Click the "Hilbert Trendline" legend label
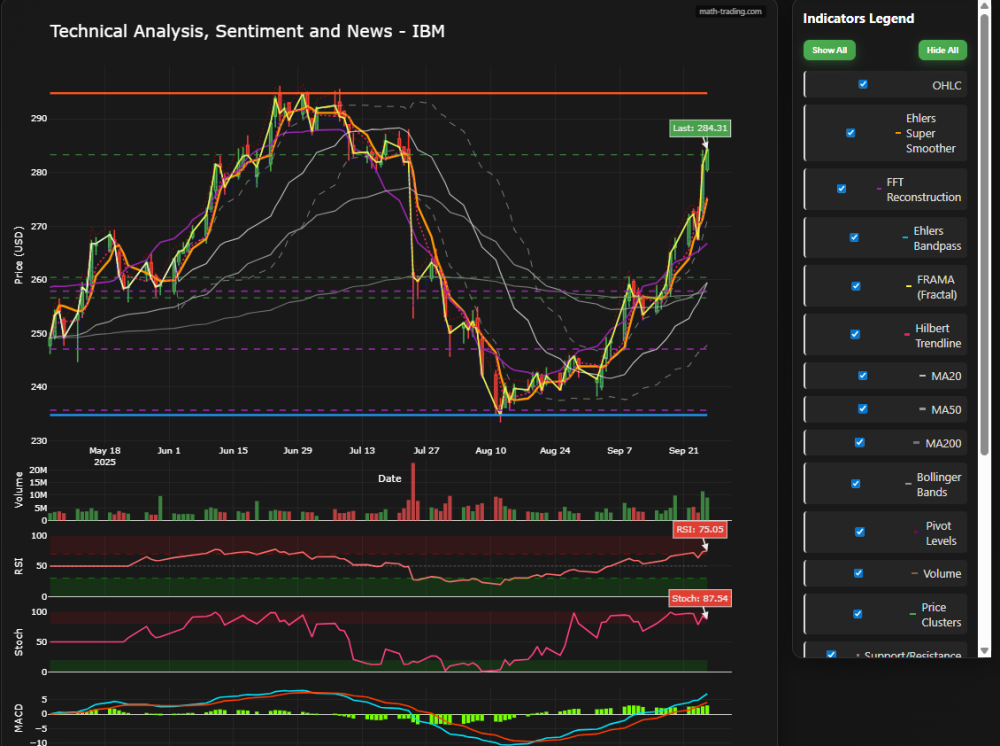The image size is (1000, 746). click(938, 335)
